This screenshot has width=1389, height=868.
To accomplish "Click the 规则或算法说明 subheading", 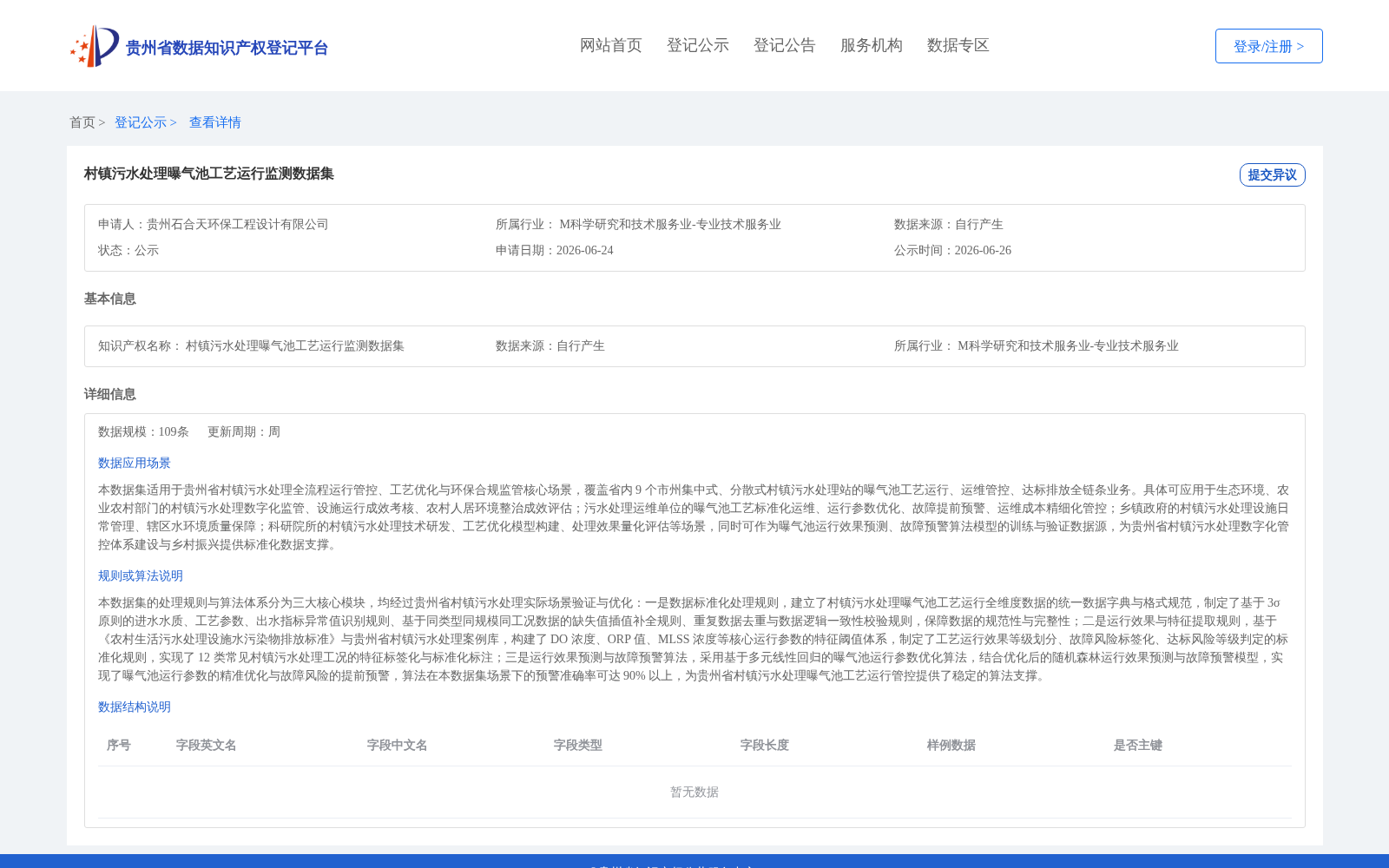I will (x=141, y=575).
